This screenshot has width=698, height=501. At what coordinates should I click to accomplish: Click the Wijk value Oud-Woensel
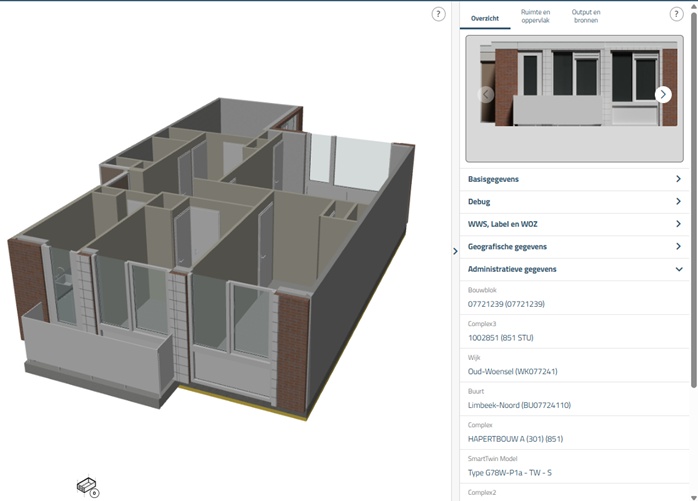(x=512, y=371)
